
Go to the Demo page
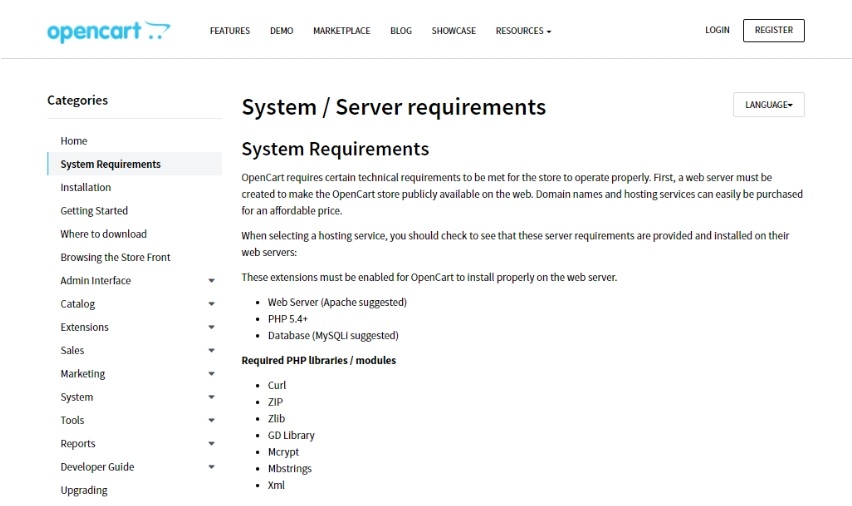[281, 31]
